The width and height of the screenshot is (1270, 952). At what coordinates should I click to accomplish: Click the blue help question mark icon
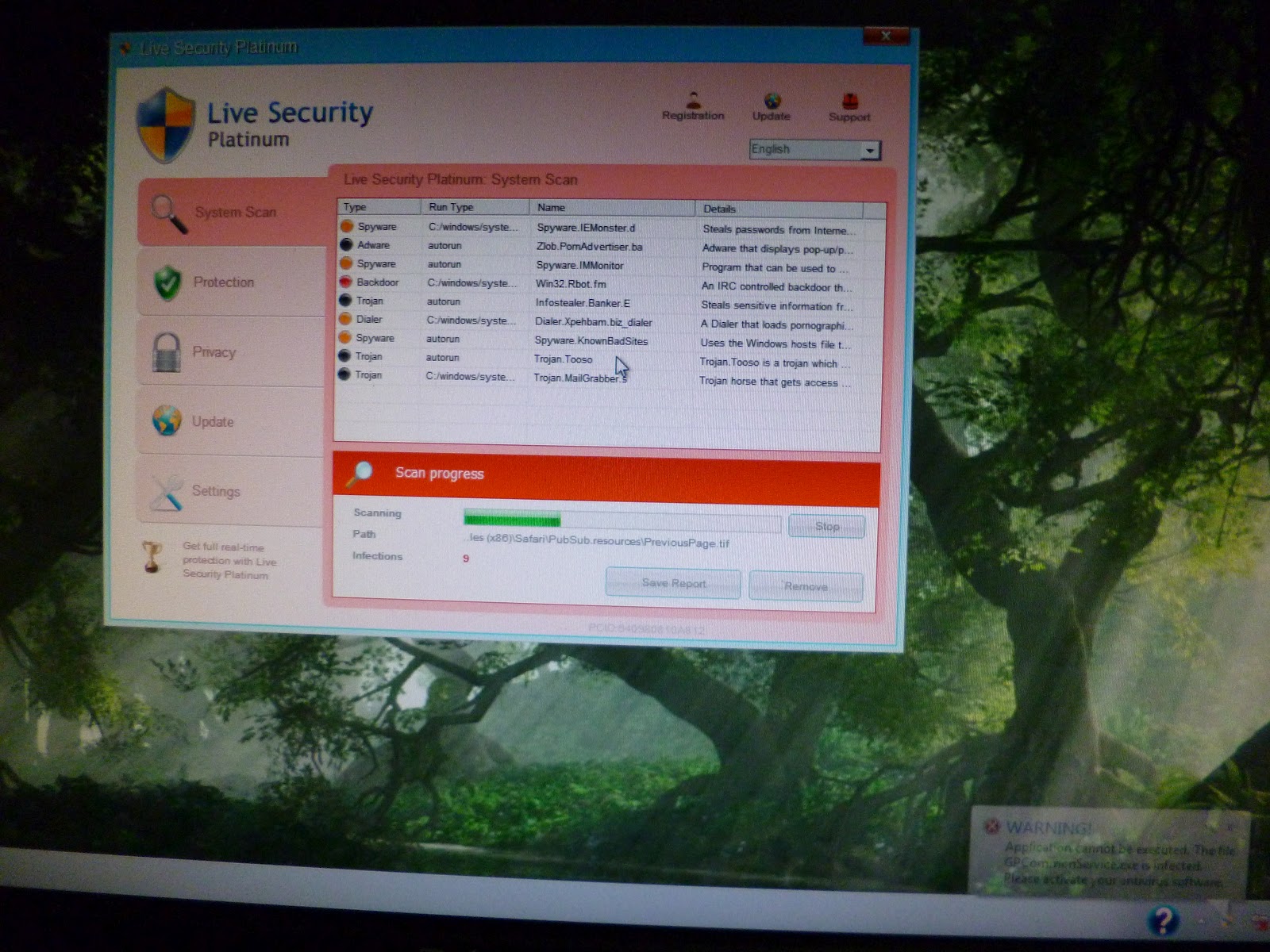[x=1163, y=920]
